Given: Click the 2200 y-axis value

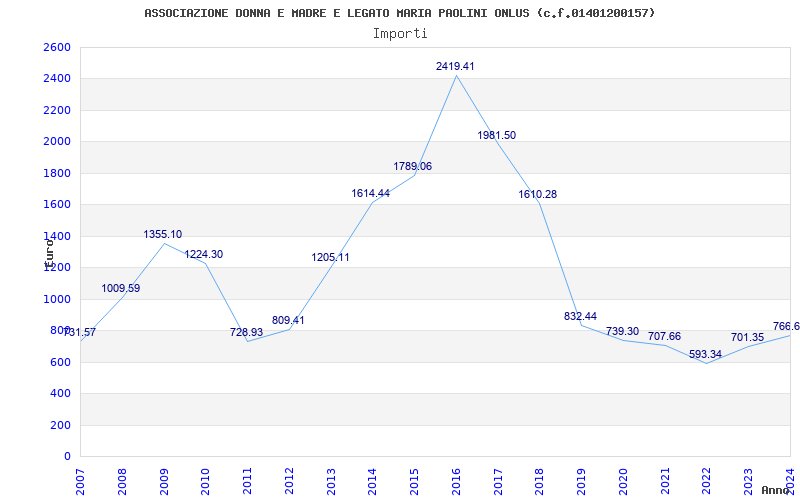Looking at the screenshot, I should (x=57, y=110).
